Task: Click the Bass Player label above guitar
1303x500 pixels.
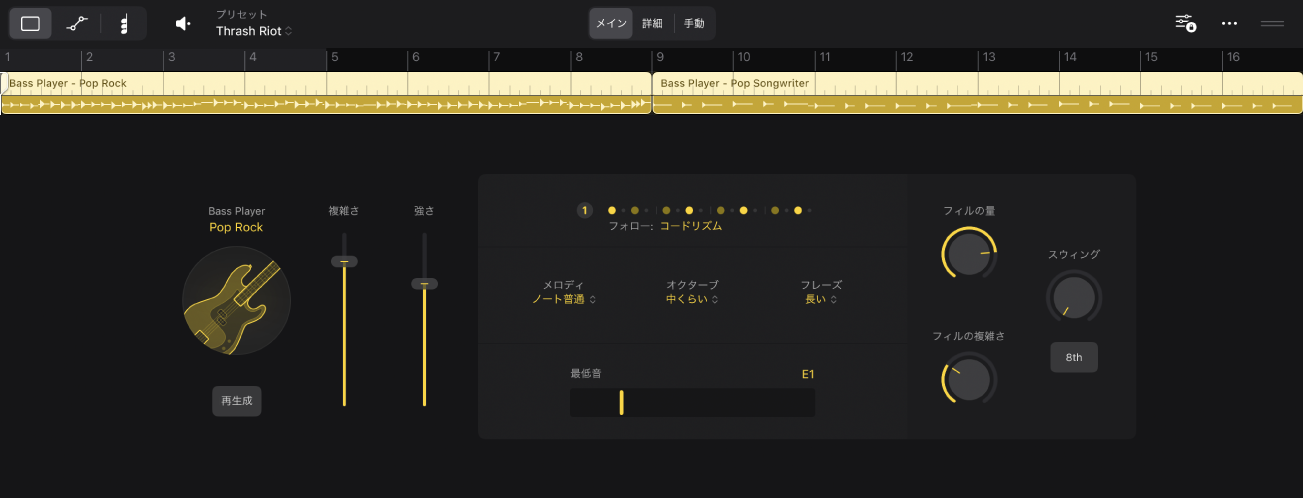Action: 237,212
